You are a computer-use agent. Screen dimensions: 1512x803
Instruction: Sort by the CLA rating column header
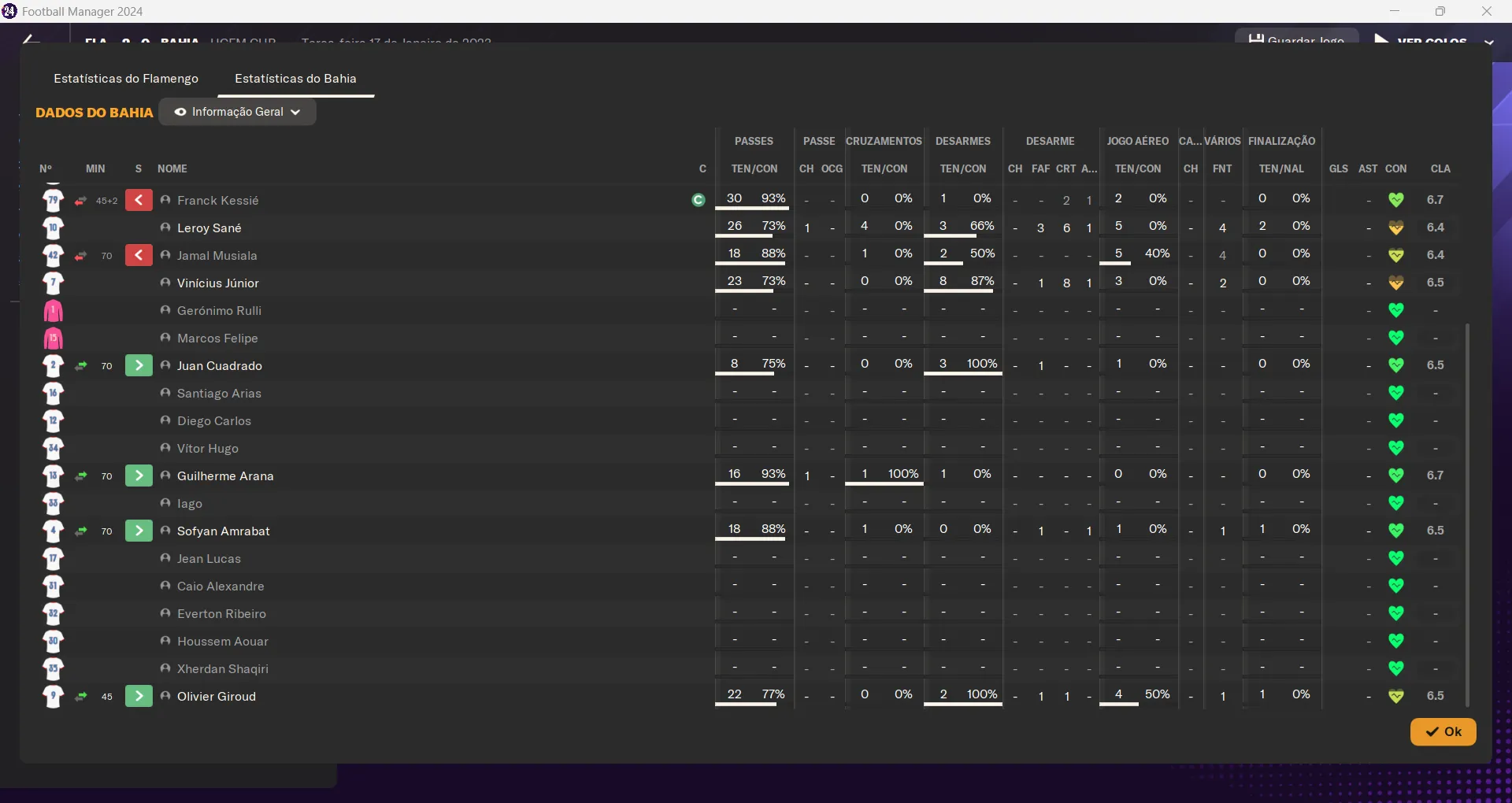(x=1440, y=168)
